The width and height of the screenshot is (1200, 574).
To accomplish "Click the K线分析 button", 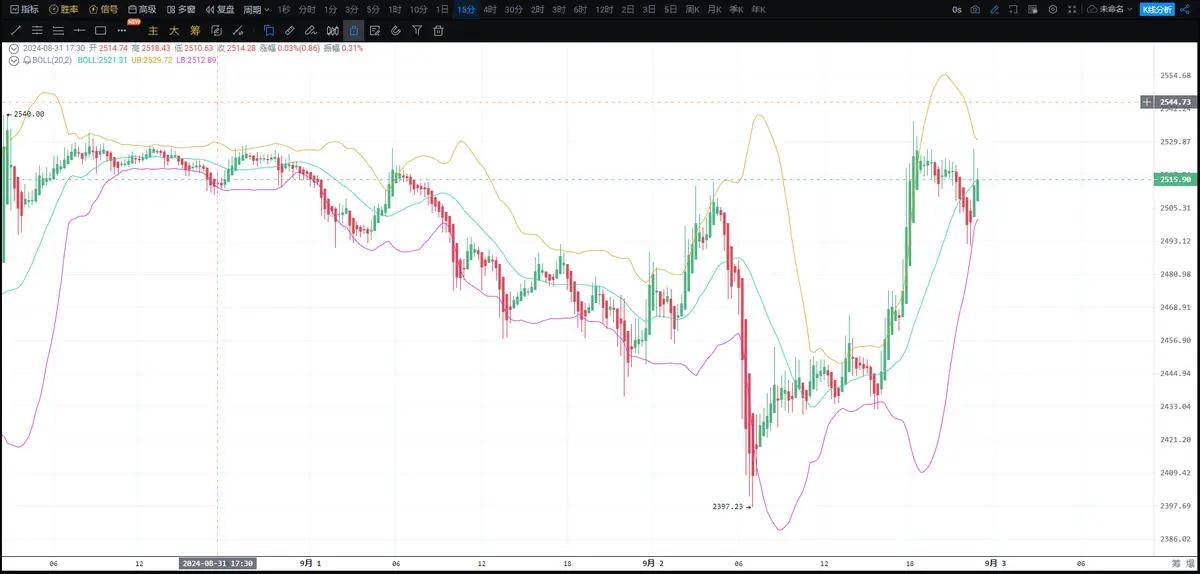I will [1157, 9].
